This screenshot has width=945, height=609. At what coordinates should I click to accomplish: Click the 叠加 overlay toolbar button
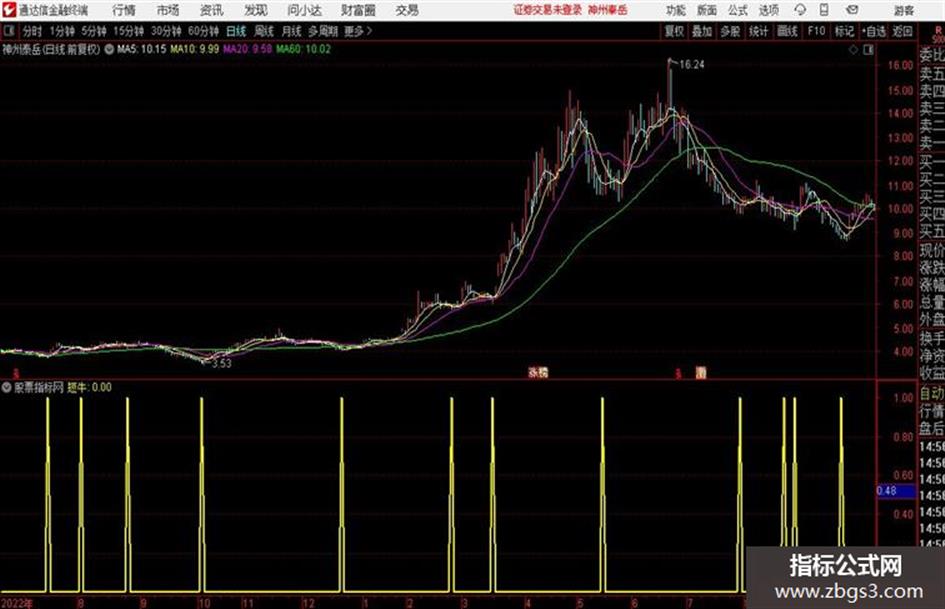point(702,31)
